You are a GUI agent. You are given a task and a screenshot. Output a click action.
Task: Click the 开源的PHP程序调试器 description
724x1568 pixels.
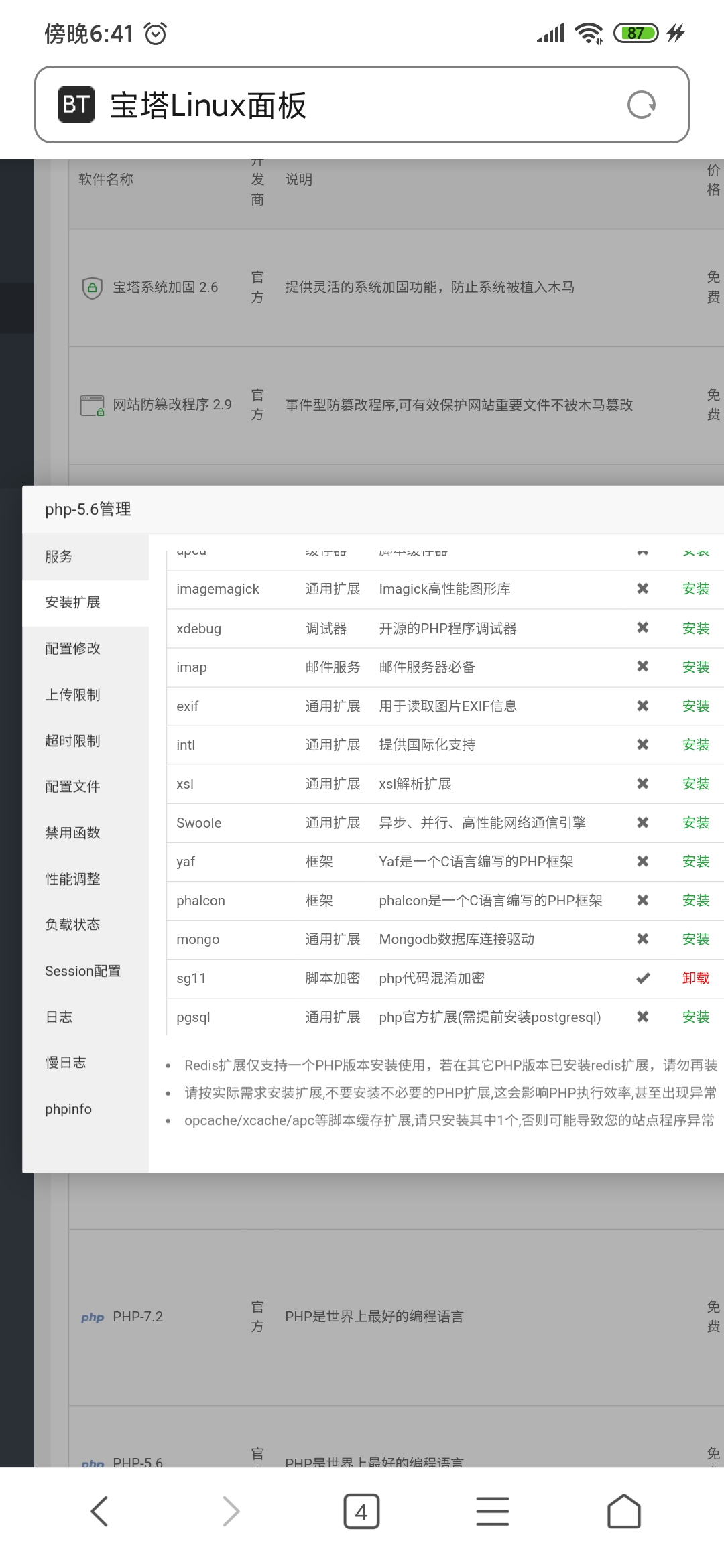pos(448,628)
